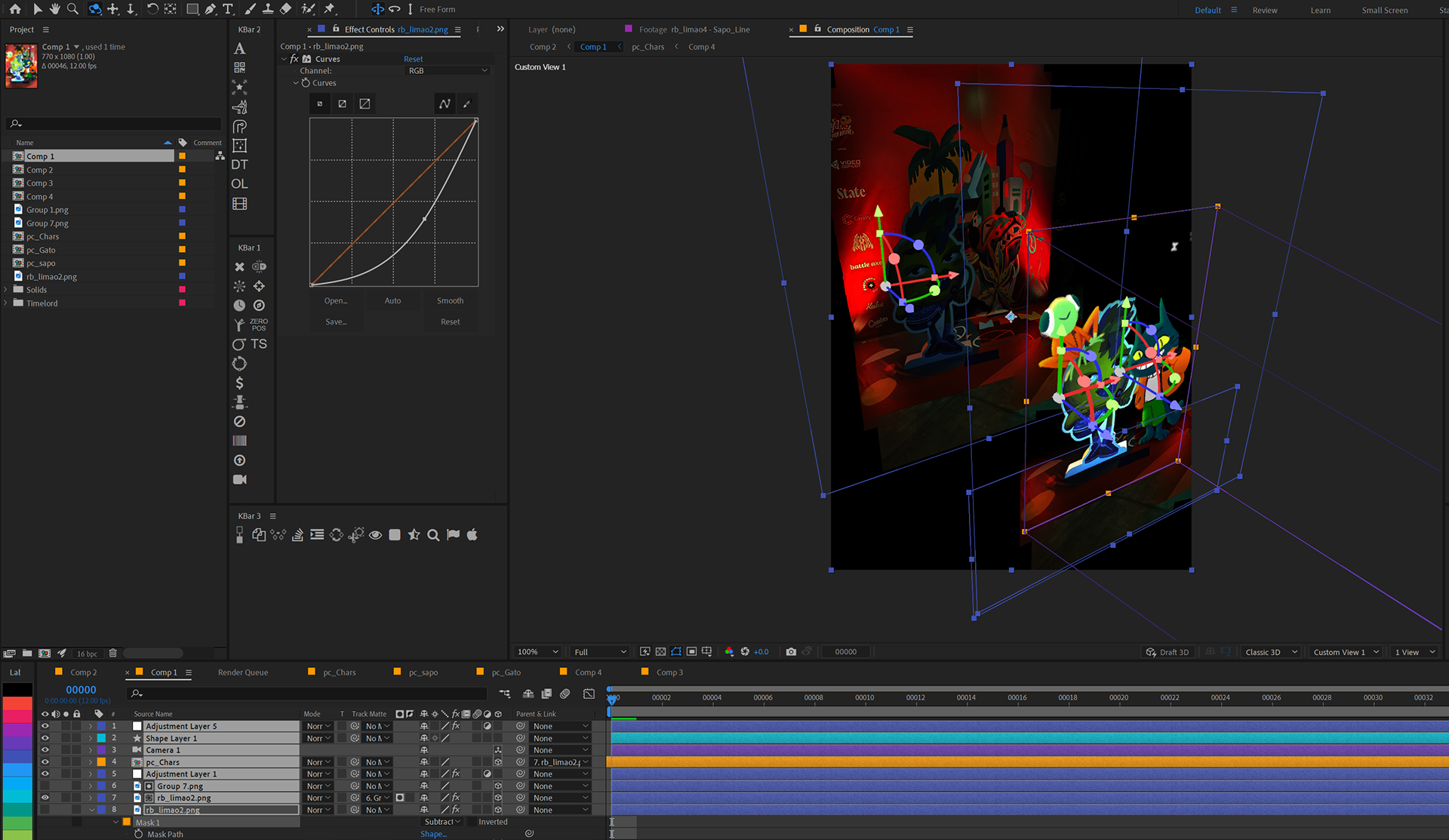This screenshot has height=840, width=1449.
Task: Open the Custom View 1 dropdown
Action: click(x=1346, y=652)
